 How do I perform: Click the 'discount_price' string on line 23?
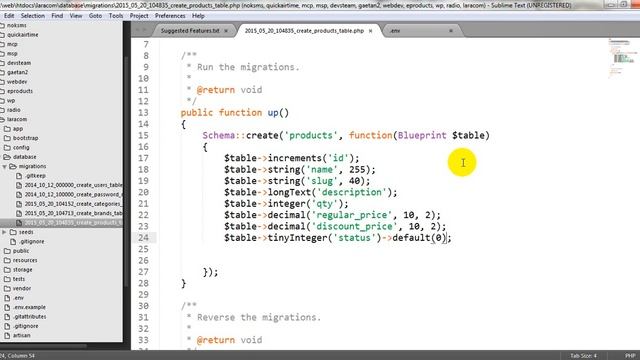tap(354, 227)
